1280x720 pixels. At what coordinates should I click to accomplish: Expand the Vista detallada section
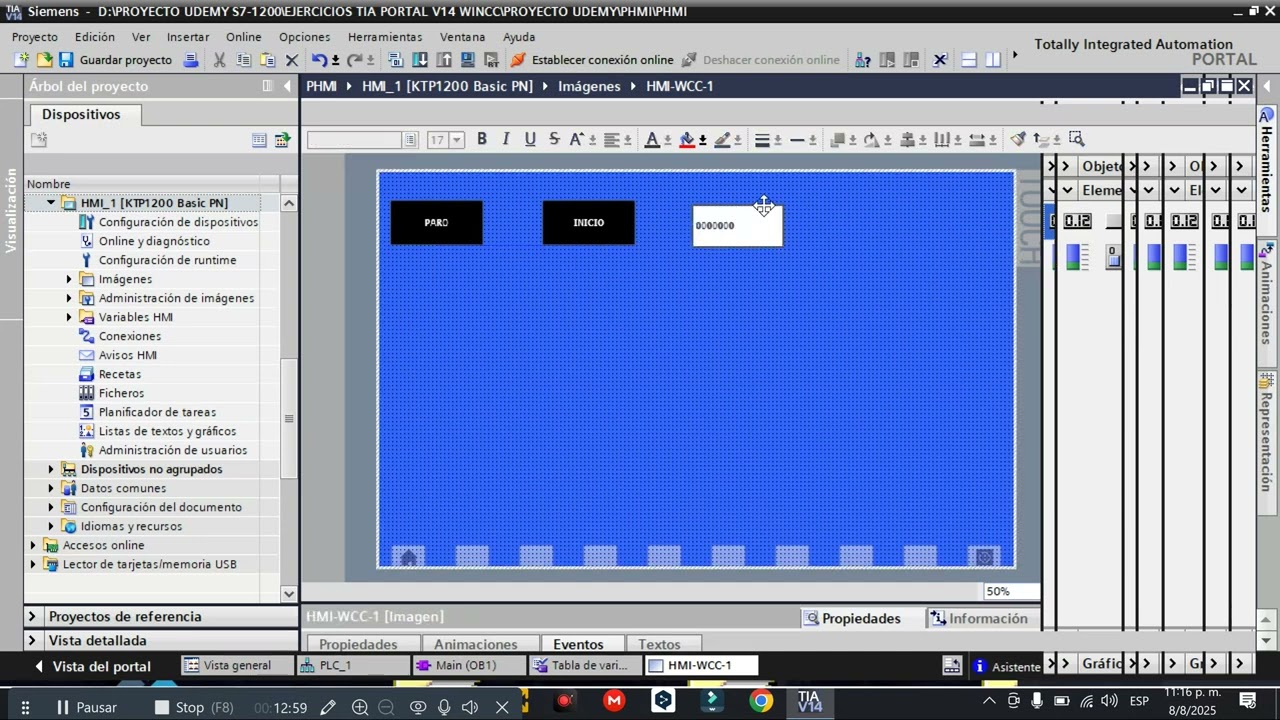point(32,641)
